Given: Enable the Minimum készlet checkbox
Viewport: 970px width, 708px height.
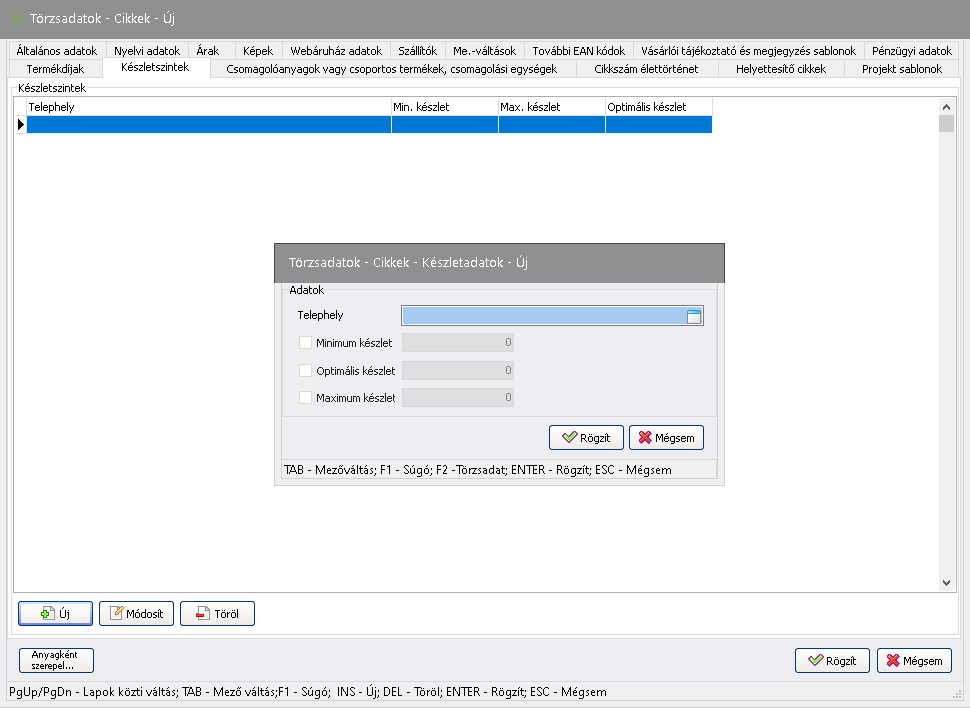Looking at the screenshot, I should point(306,343).
